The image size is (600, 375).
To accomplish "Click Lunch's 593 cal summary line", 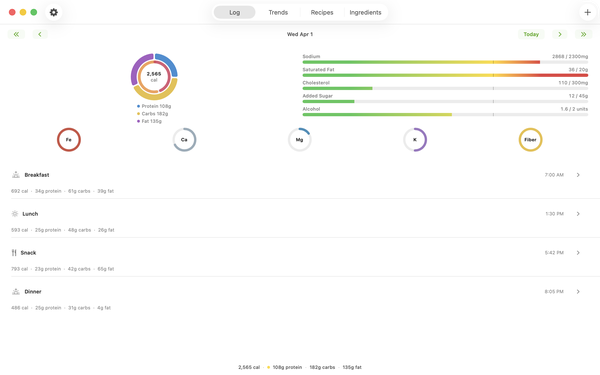I will tap(63, 230).
